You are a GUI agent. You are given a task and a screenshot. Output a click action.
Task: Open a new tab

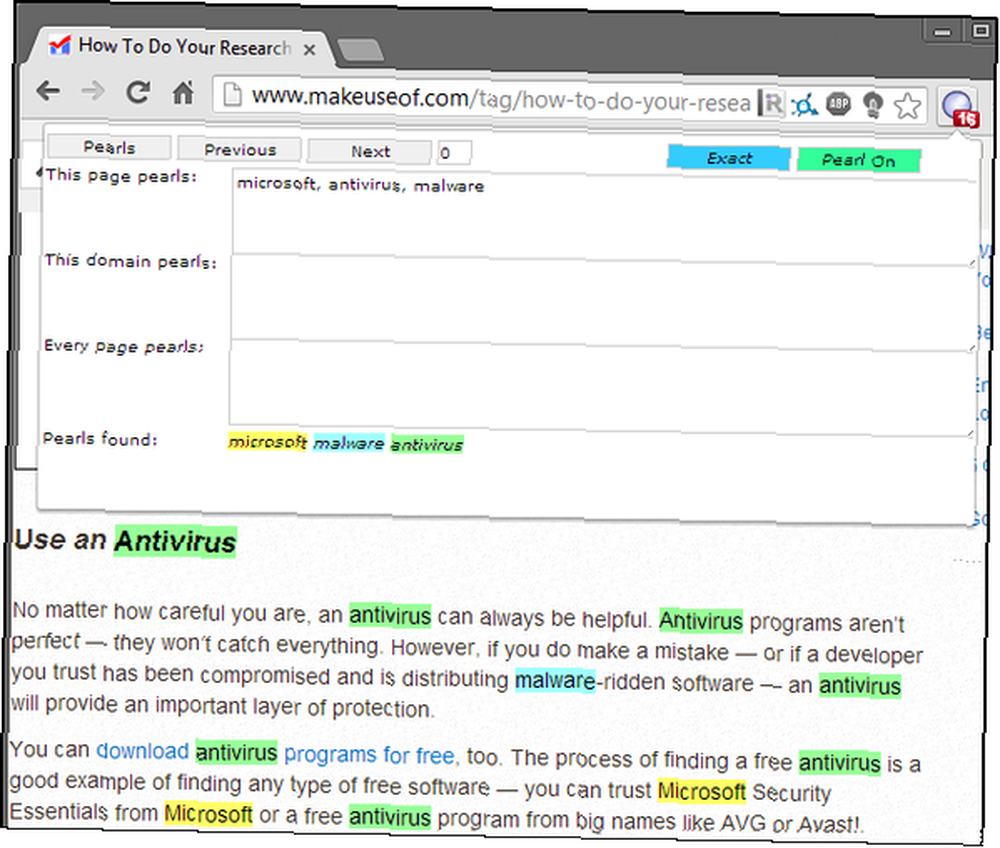pyautogui.click(x=360, y=50)
